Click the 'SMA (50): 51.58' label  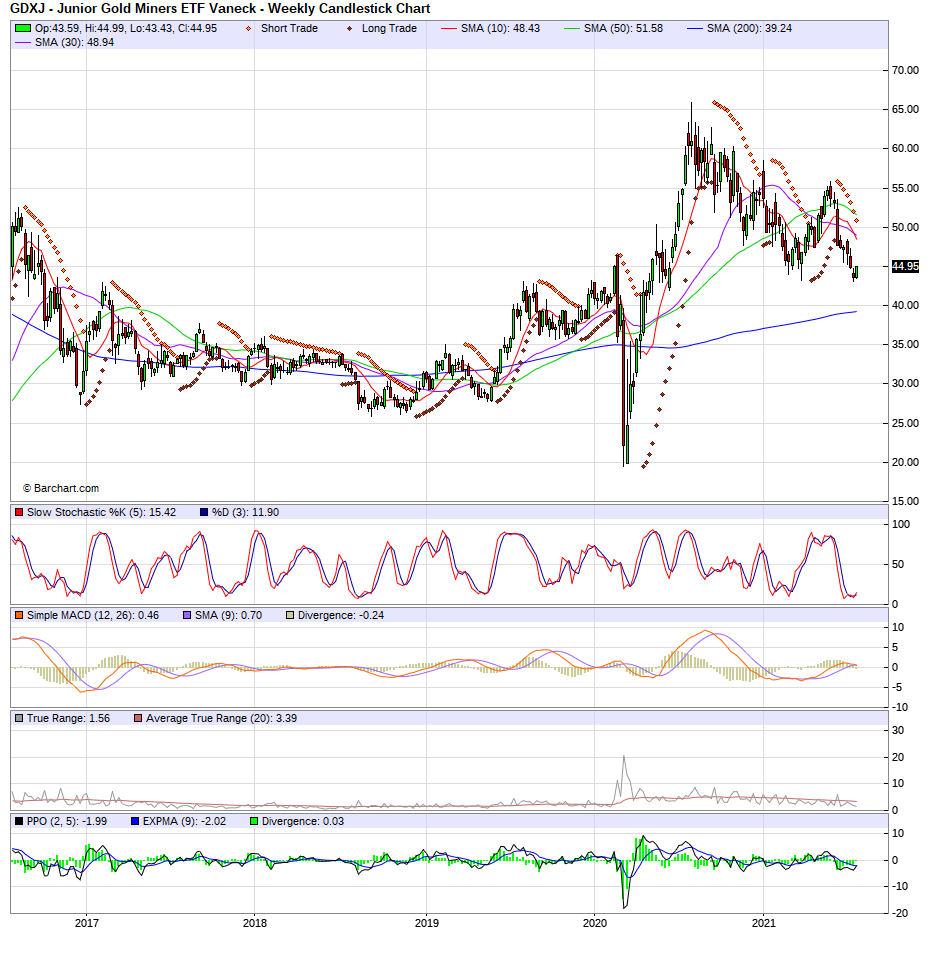tap(623, 29)
